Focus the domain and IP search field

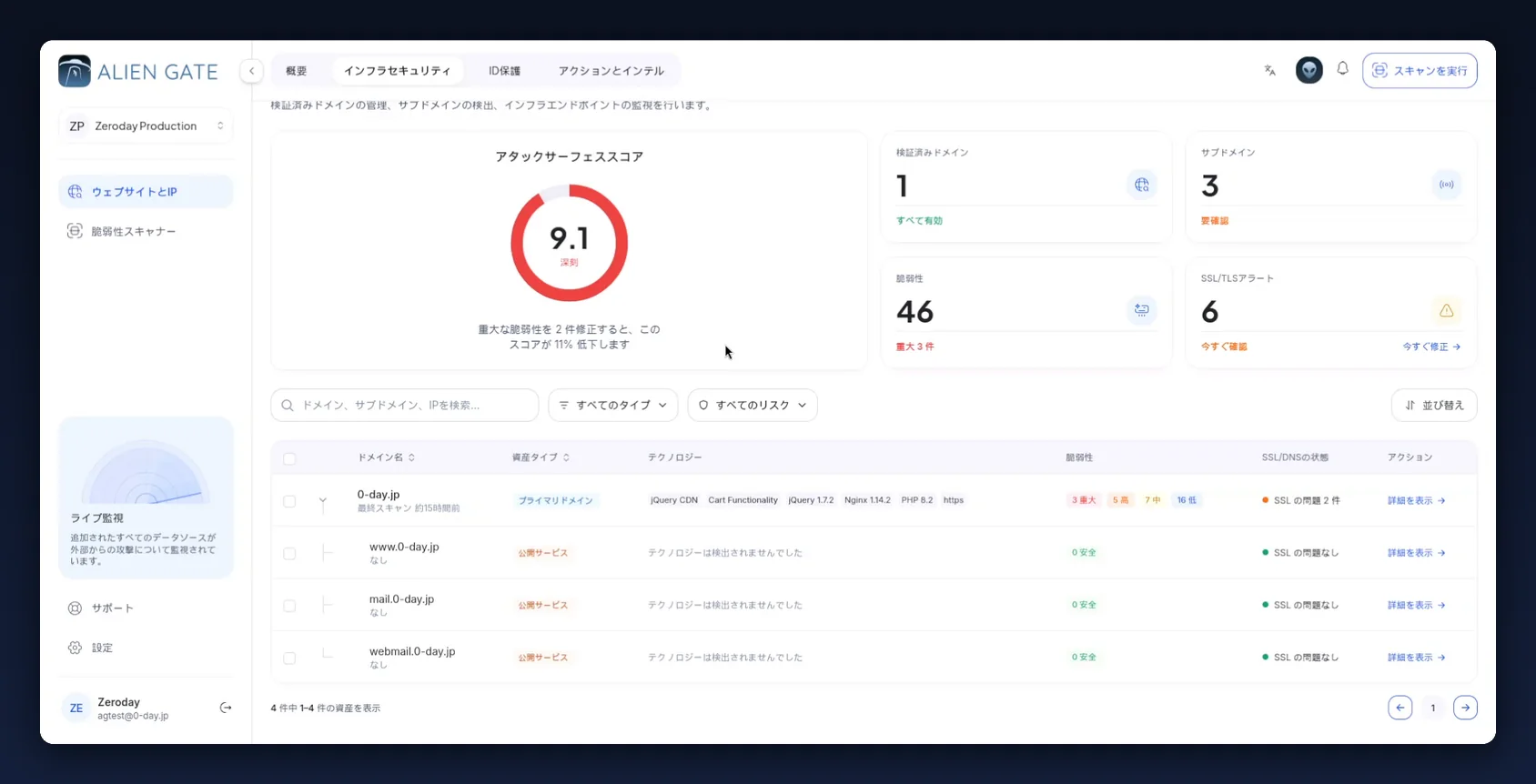pyautogui.click(x=405, y=405)
